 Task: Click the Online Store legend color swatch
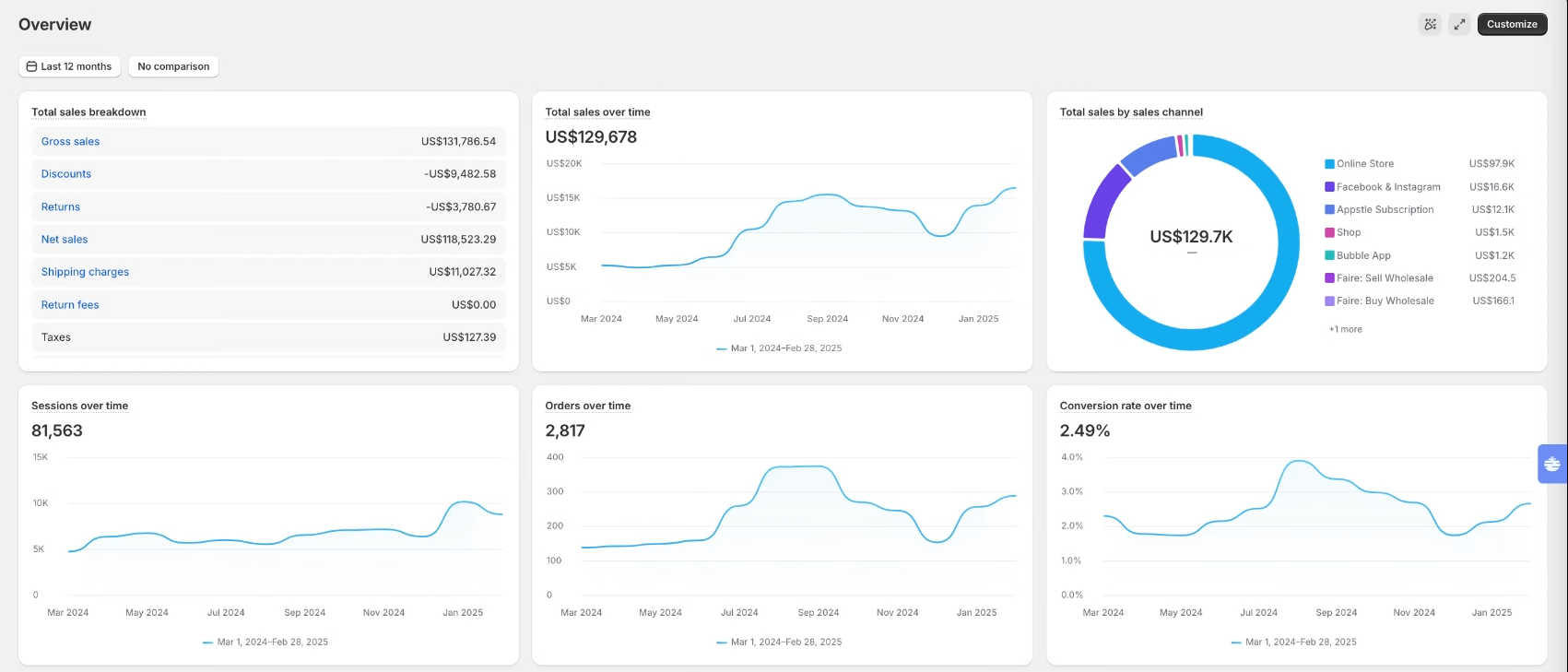coord(1329,164)
